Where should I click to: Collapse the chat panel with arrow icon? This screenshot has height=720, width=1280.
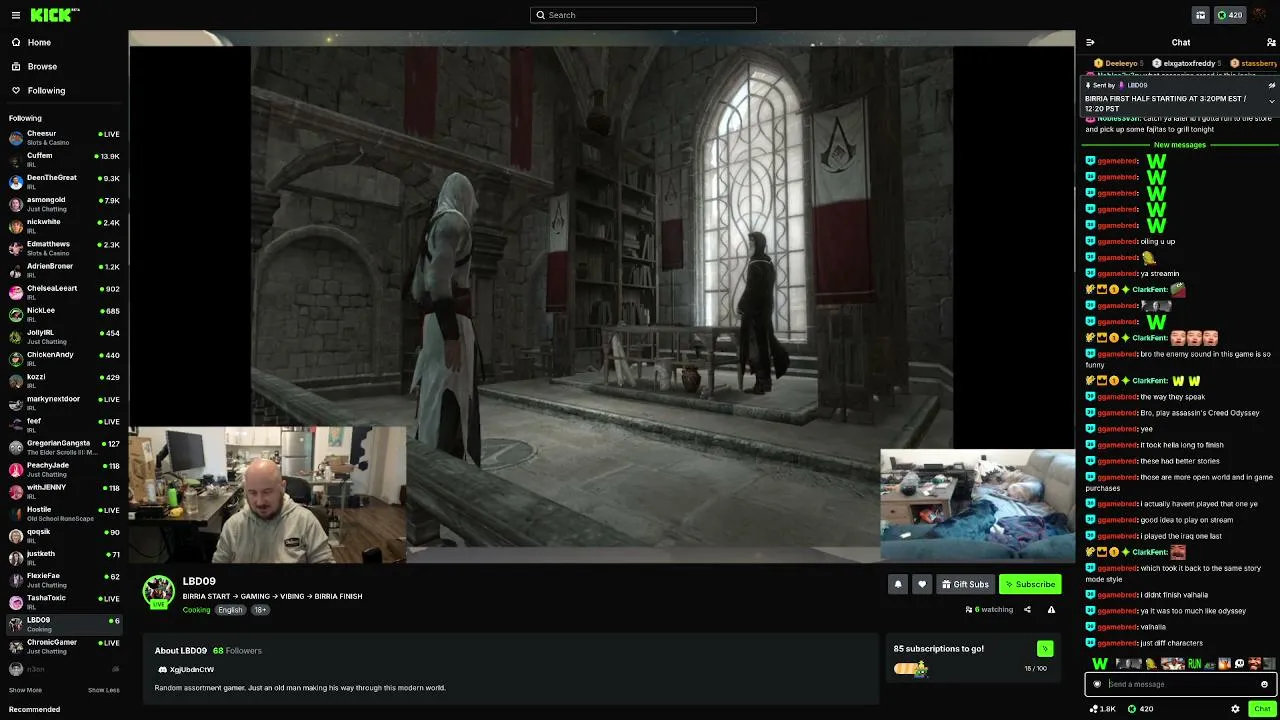(1090, 42)
